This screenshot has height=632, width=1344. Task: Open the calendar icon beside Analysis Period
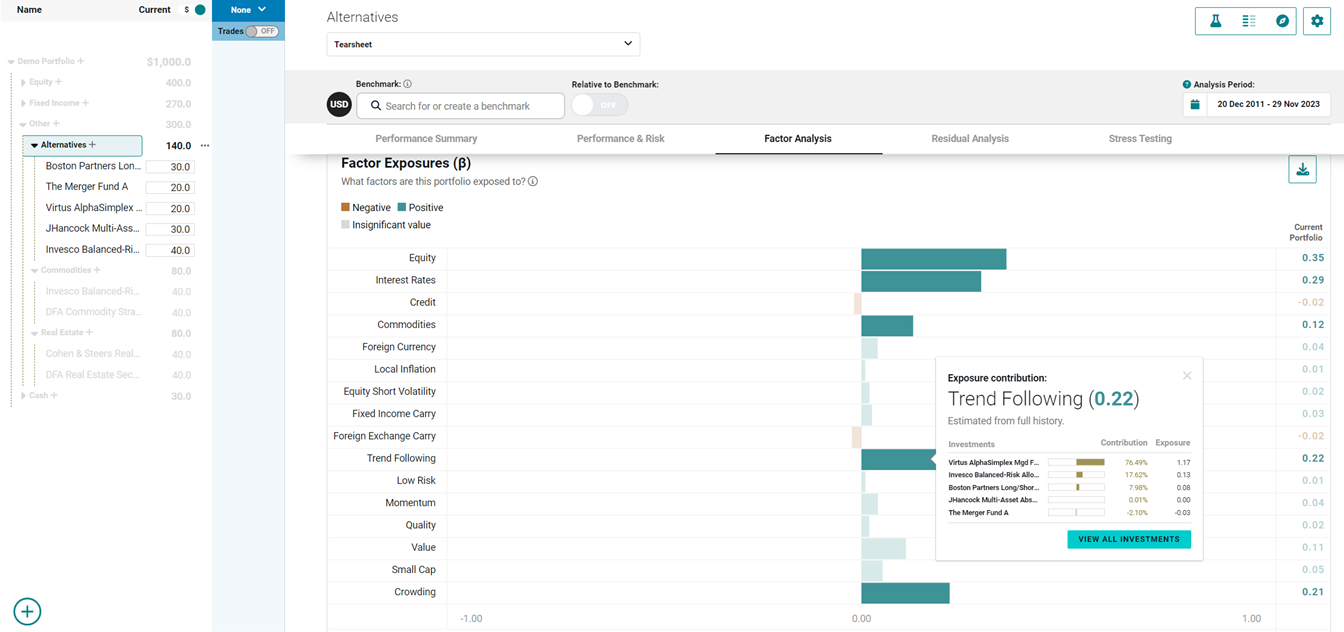[1196, 103]
